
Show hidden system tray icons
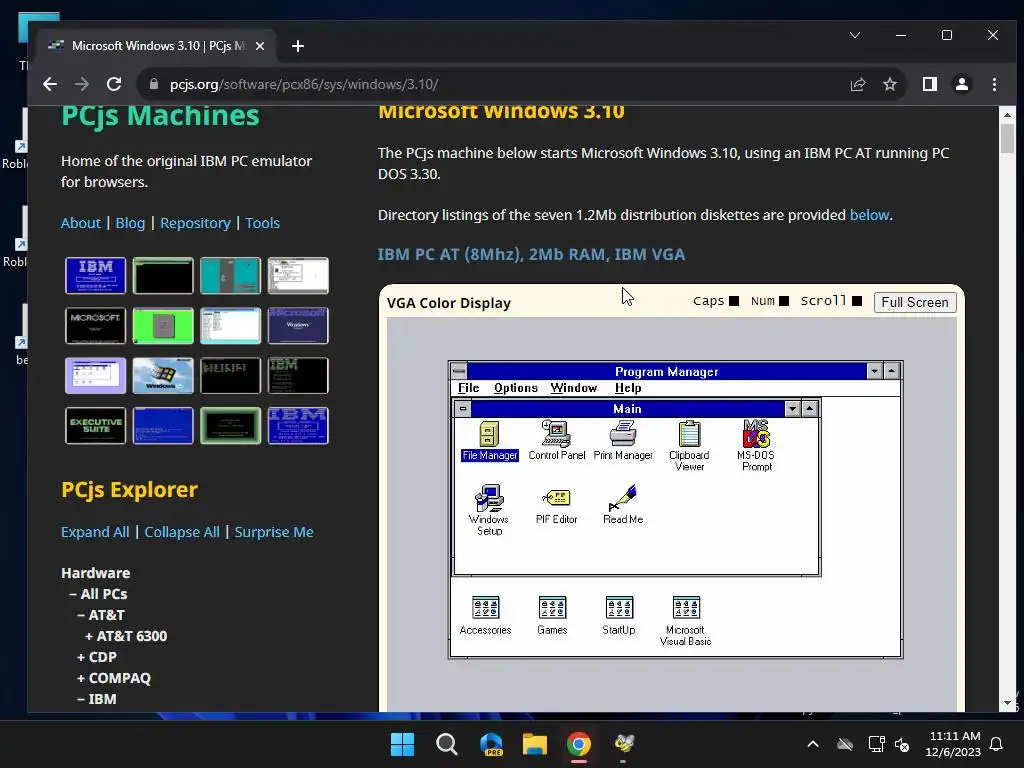813,744
